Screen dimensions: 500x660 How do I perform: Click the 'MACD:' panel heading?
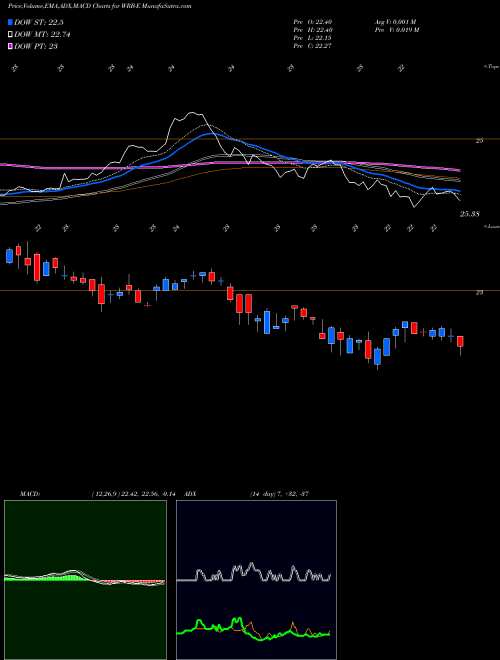click(x=30, y=493)
